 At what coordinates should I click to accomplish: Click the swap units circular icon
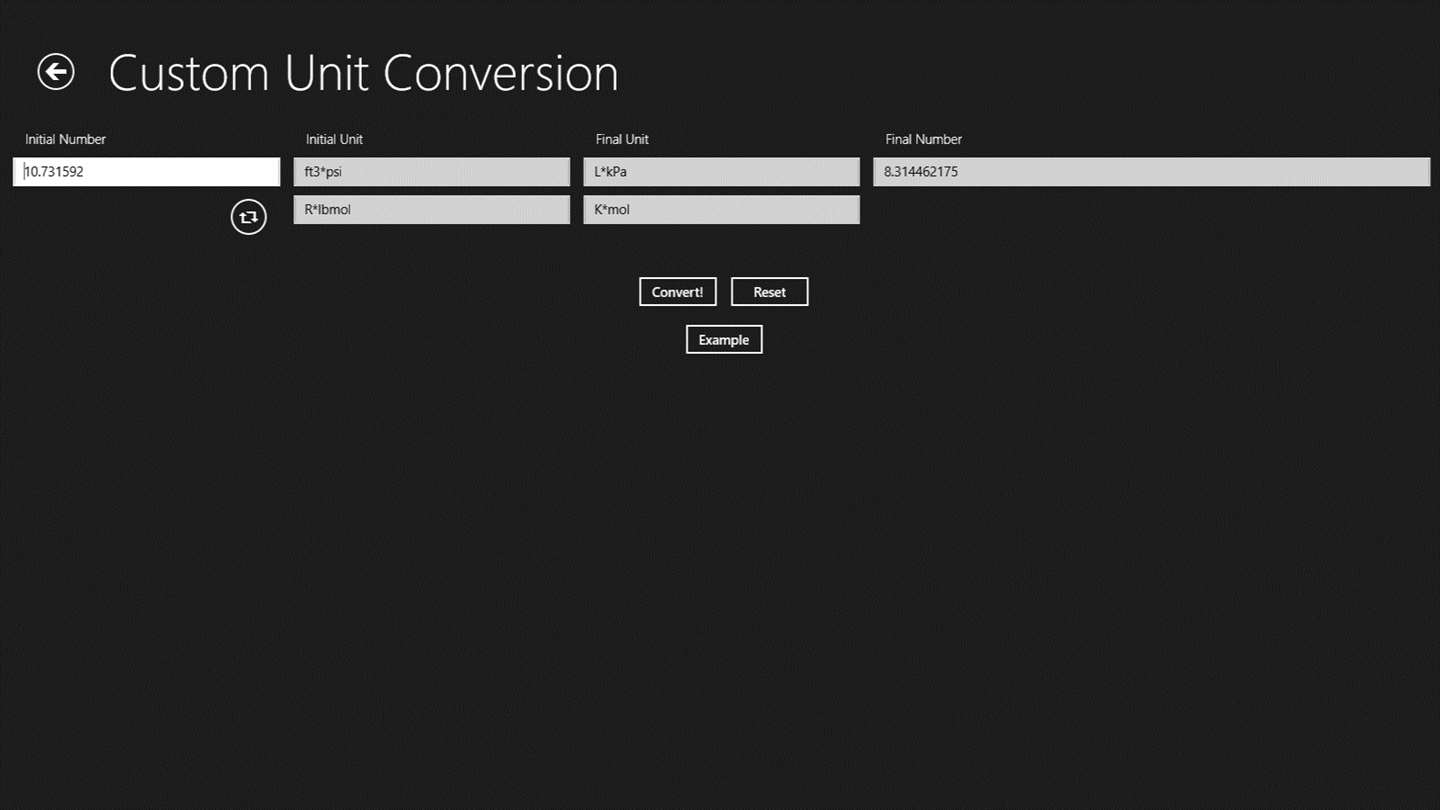[x=249, y=216]
